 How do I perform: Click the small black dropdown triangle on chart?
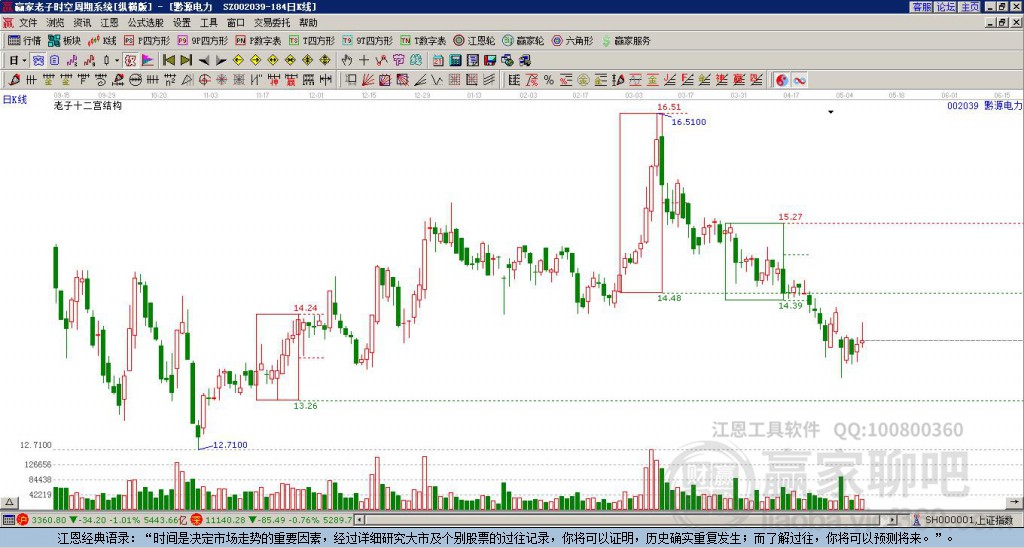click(831, 112)
